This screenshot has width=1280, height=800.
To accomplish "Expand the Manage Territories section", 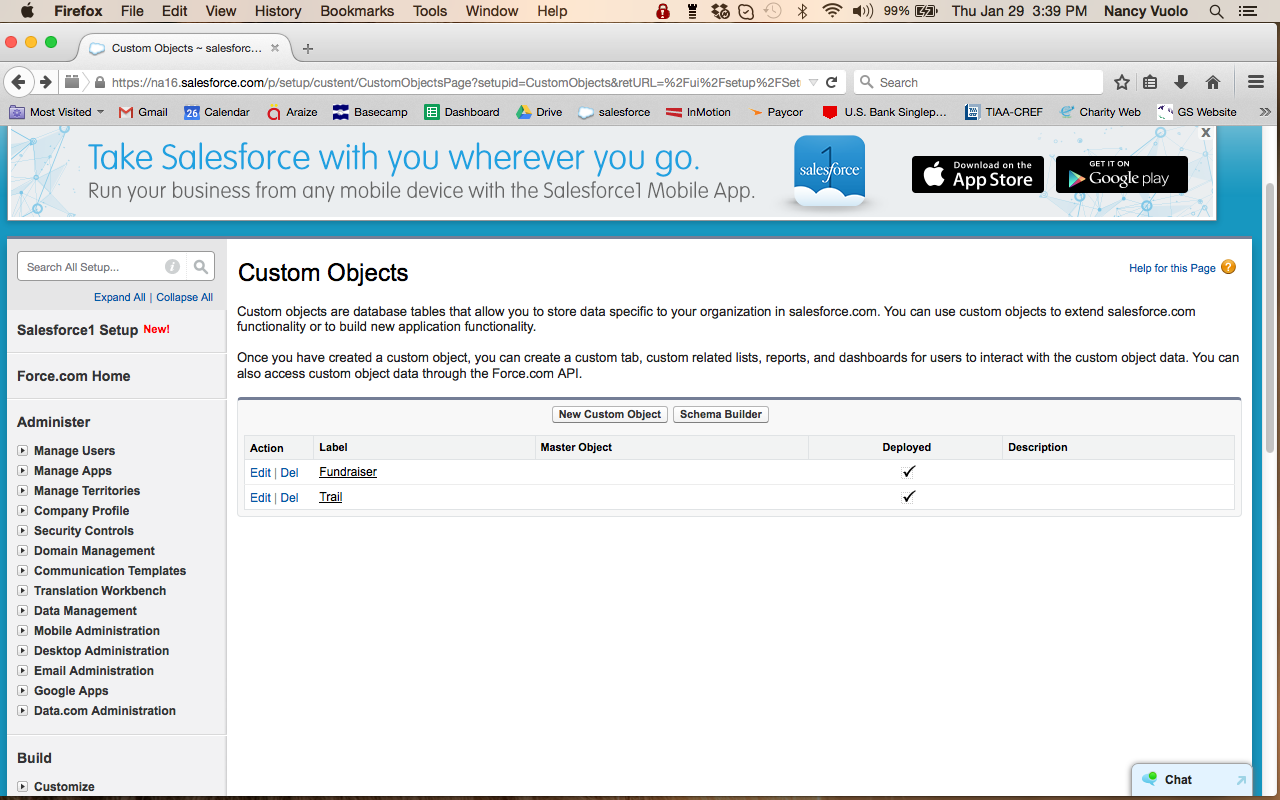I will coord(23,491).
